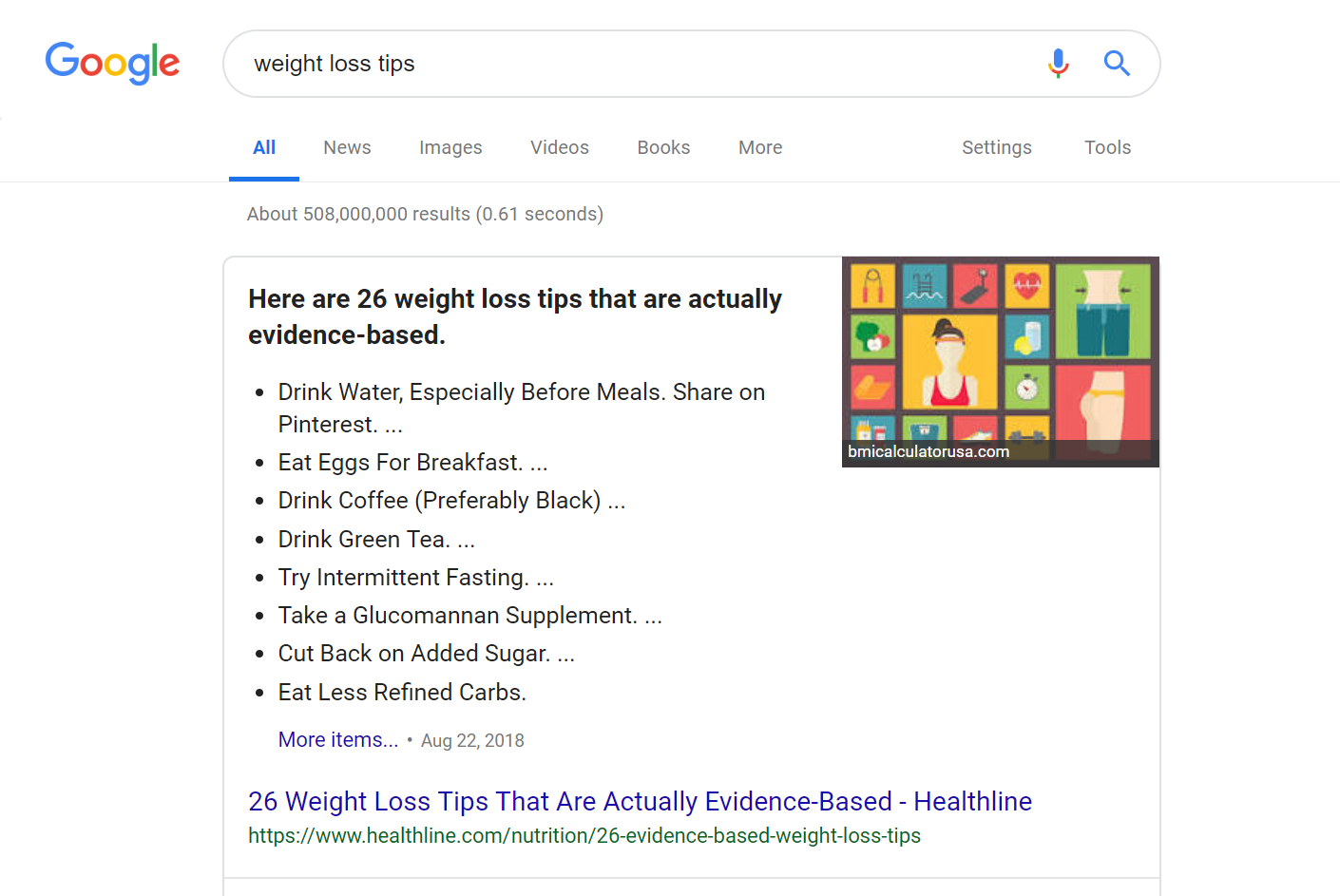Viewport: 1340px width, 896px height.
Task: Switch to the Images search tab
Action: (450, 147)
